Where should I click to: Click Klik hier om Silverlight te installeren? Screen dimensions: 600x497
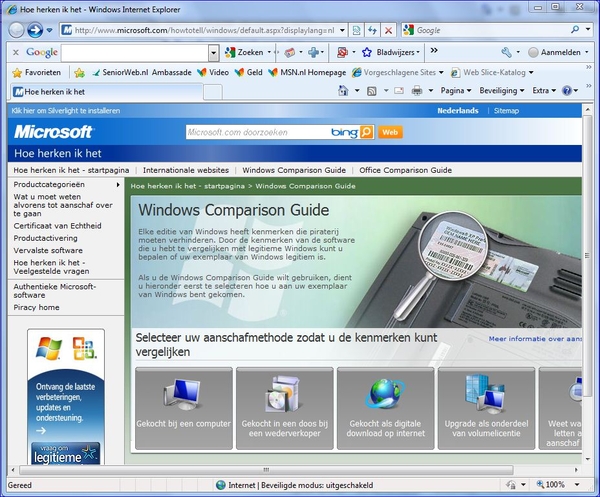pyautogui.click(x=65, y=111)
